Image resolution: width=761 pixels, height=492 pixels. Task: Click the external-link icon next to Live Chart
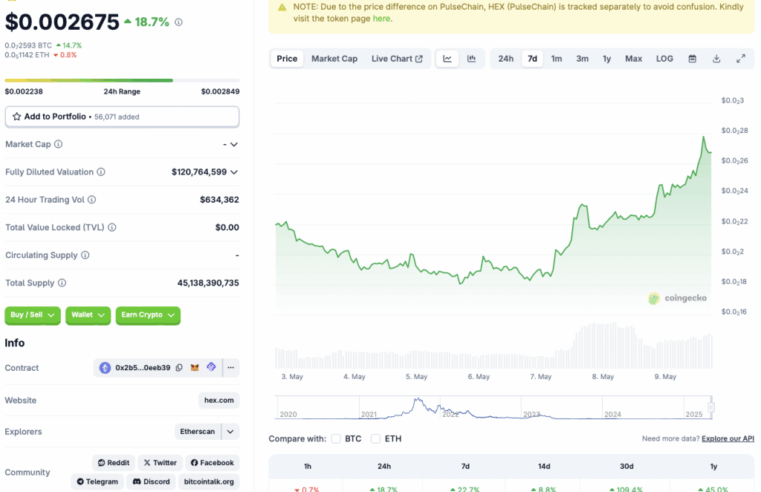tap(419, 59)
